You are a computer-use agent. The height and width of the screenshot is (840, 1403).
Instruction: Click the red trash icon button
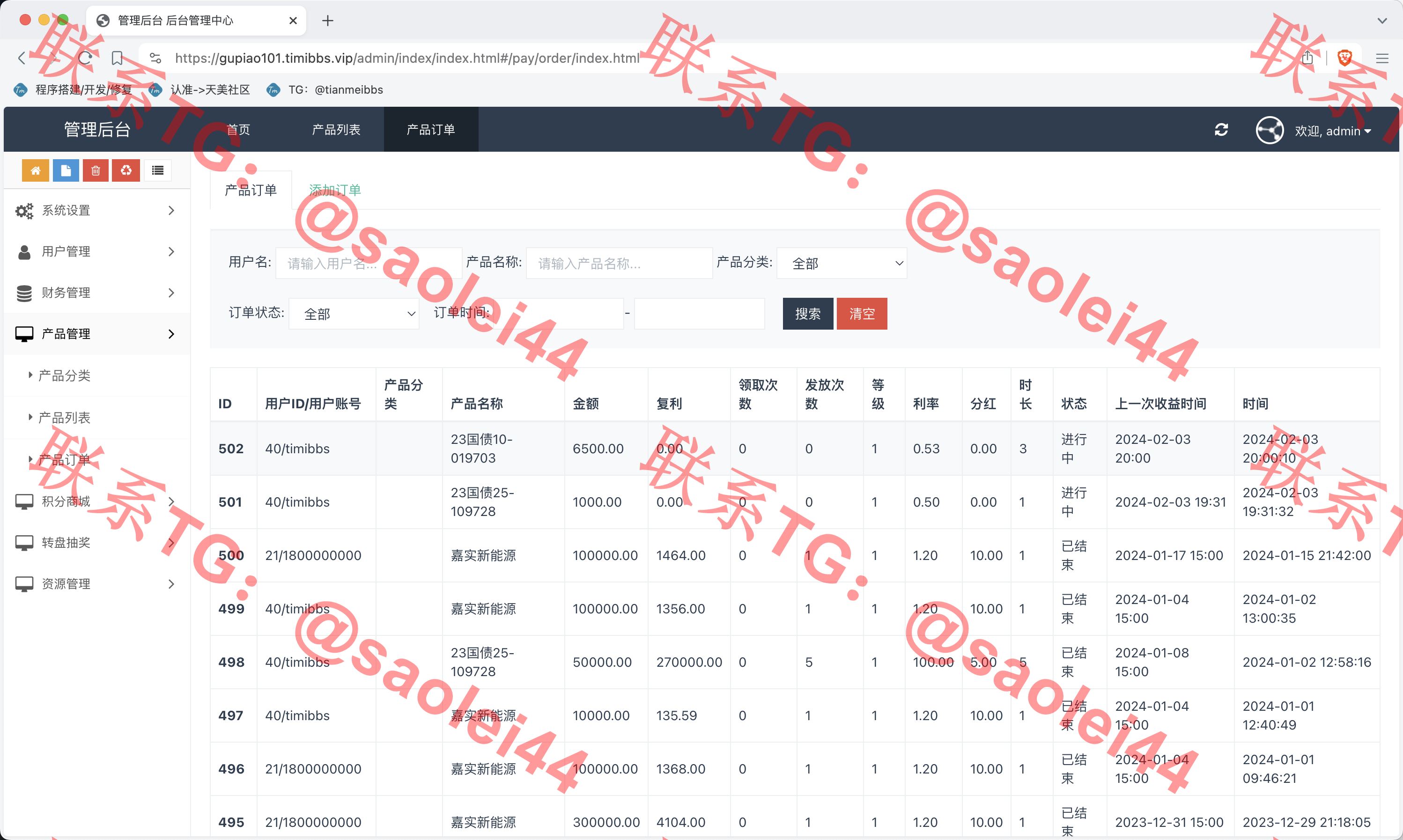click(96, 170)
